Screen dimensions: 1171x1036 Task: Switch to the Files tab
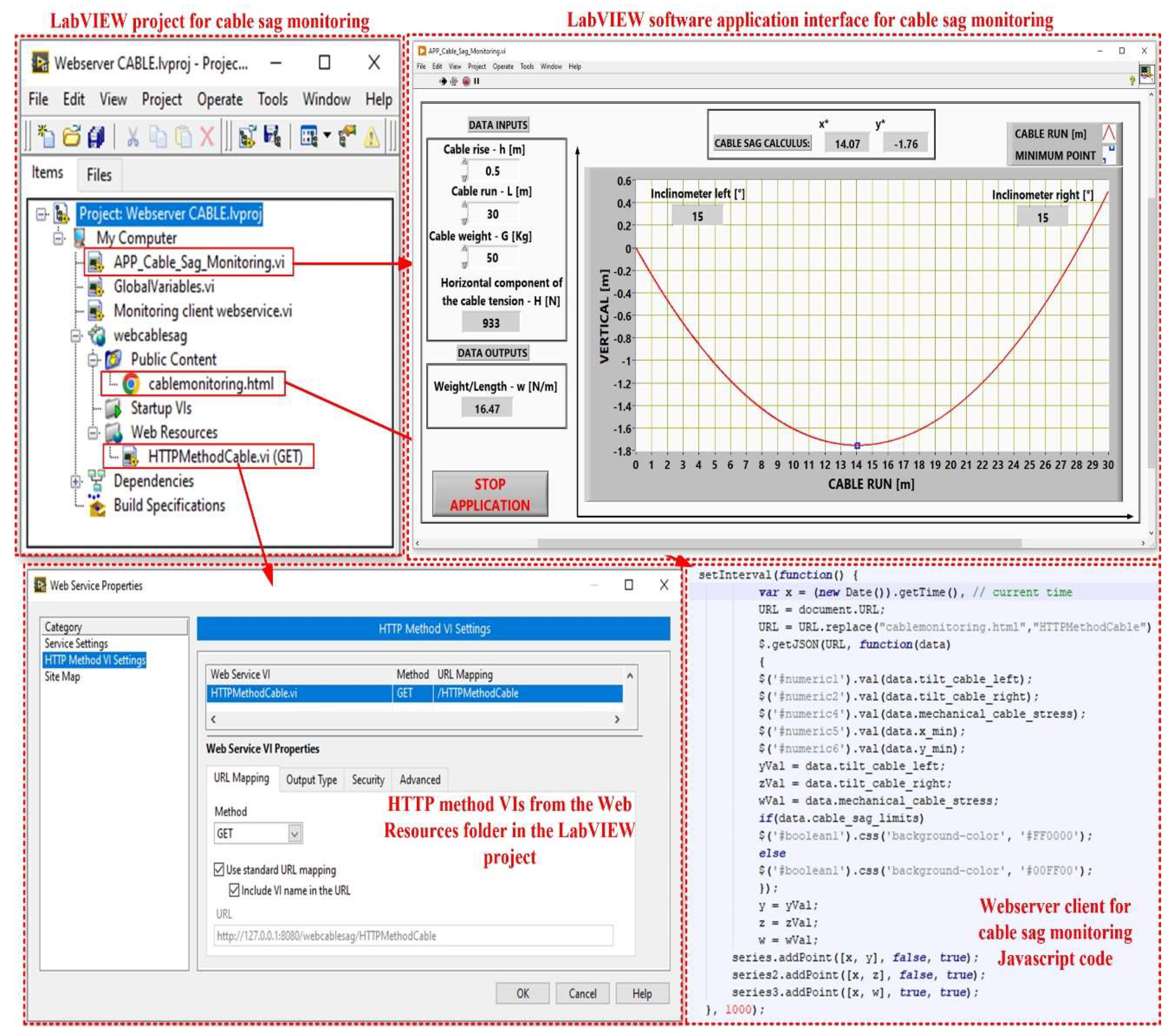99,175
